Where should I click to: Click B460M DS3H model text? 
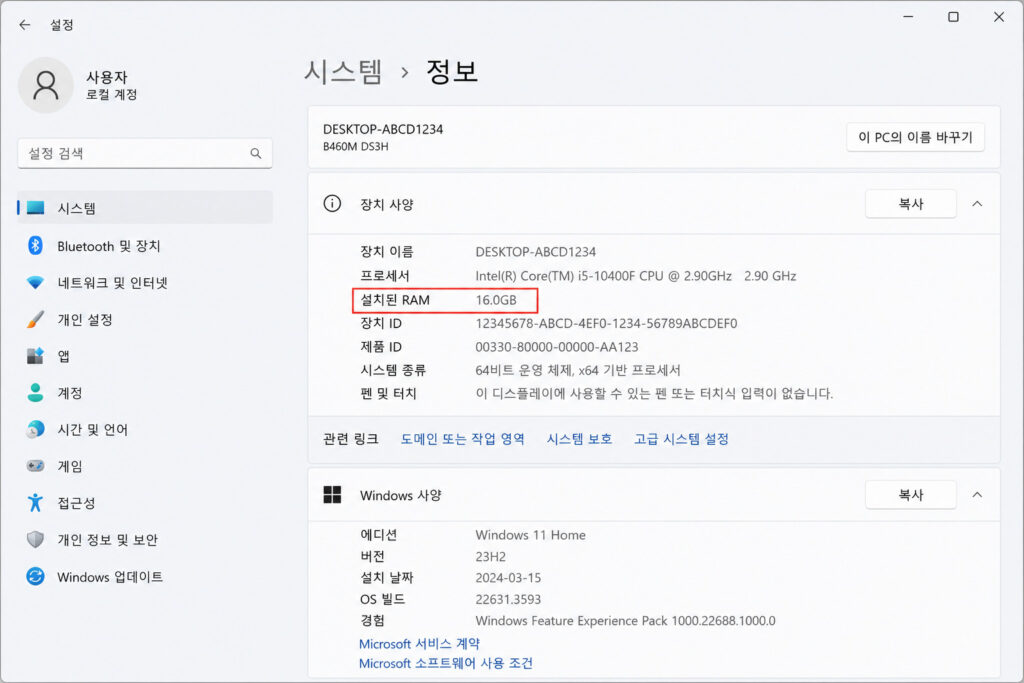355,147
